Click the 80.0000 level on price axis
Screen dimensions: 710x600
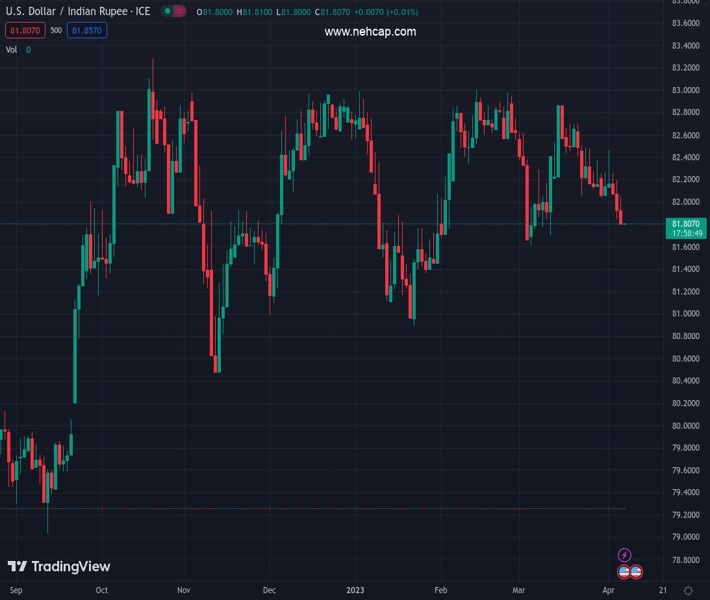click(685, 426)
